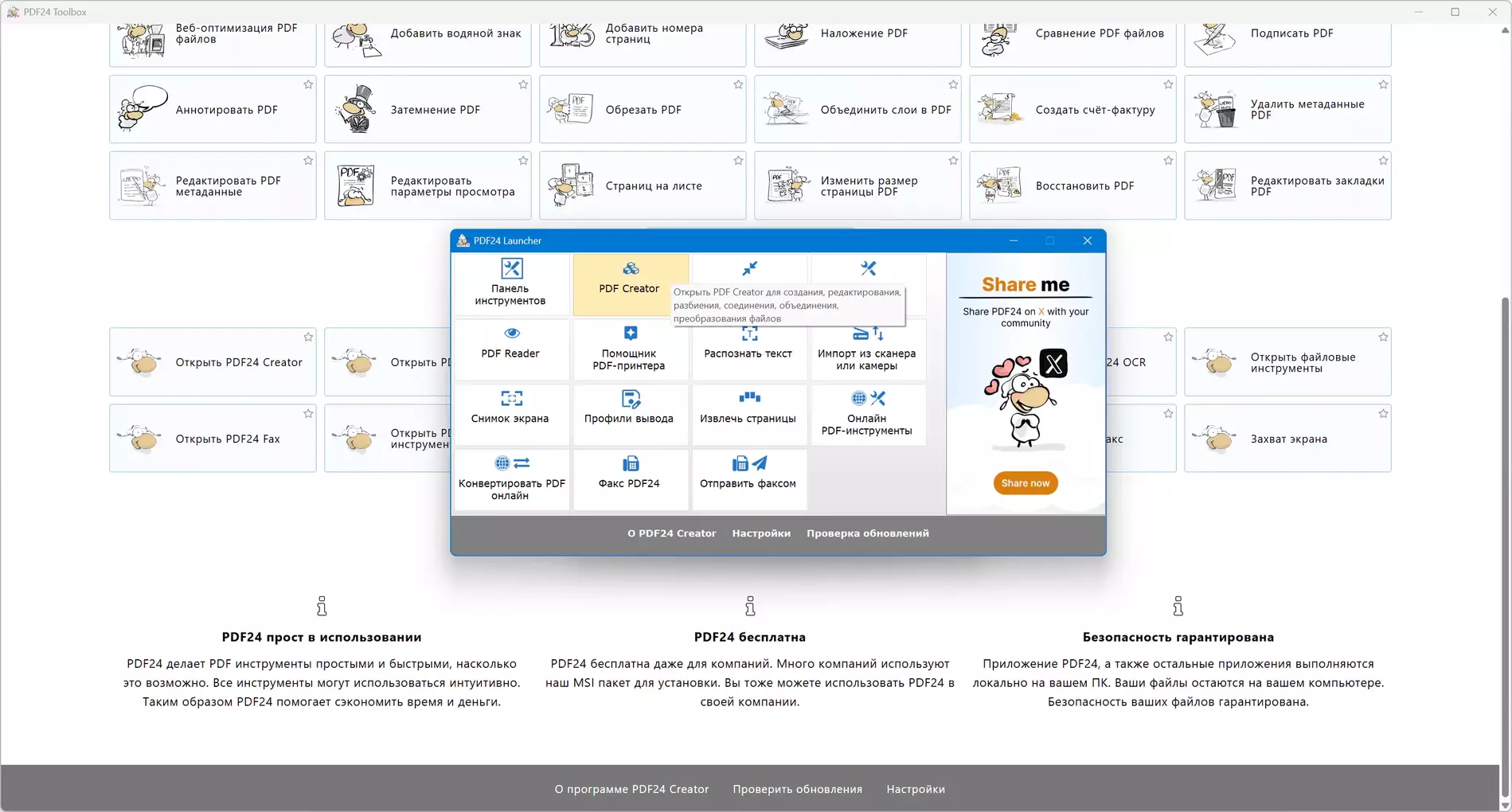Click the Toolbox vertical scrollbar
This screenshot has height=812, width=1512.
1505,549
